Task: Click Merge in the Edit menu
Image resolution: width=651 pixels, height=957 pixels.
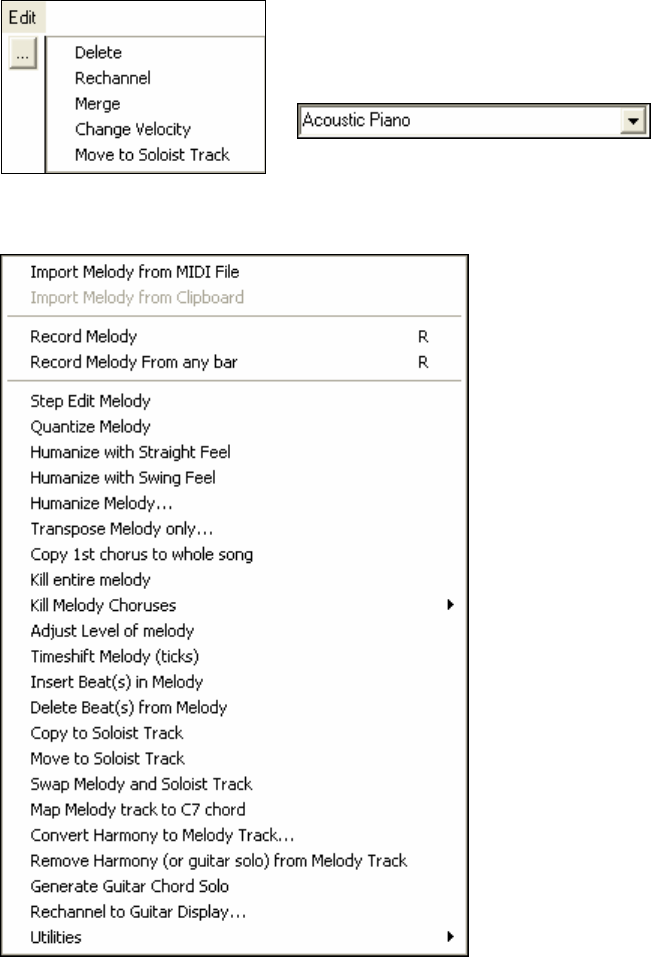Action: click(x=96, y=103)
